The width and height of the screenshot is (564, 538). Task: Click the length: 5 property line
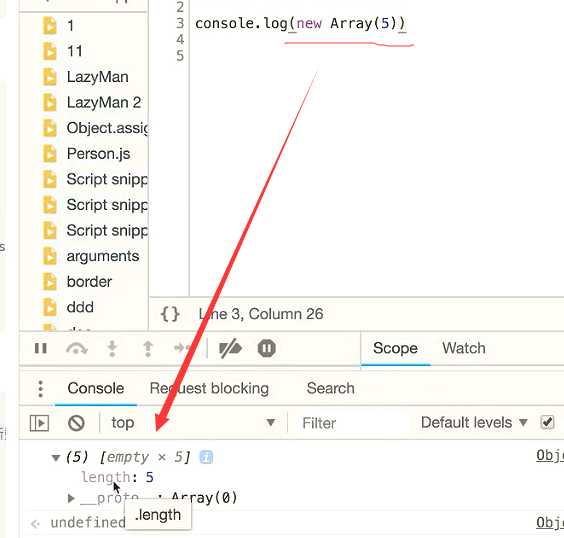point(118,477)
